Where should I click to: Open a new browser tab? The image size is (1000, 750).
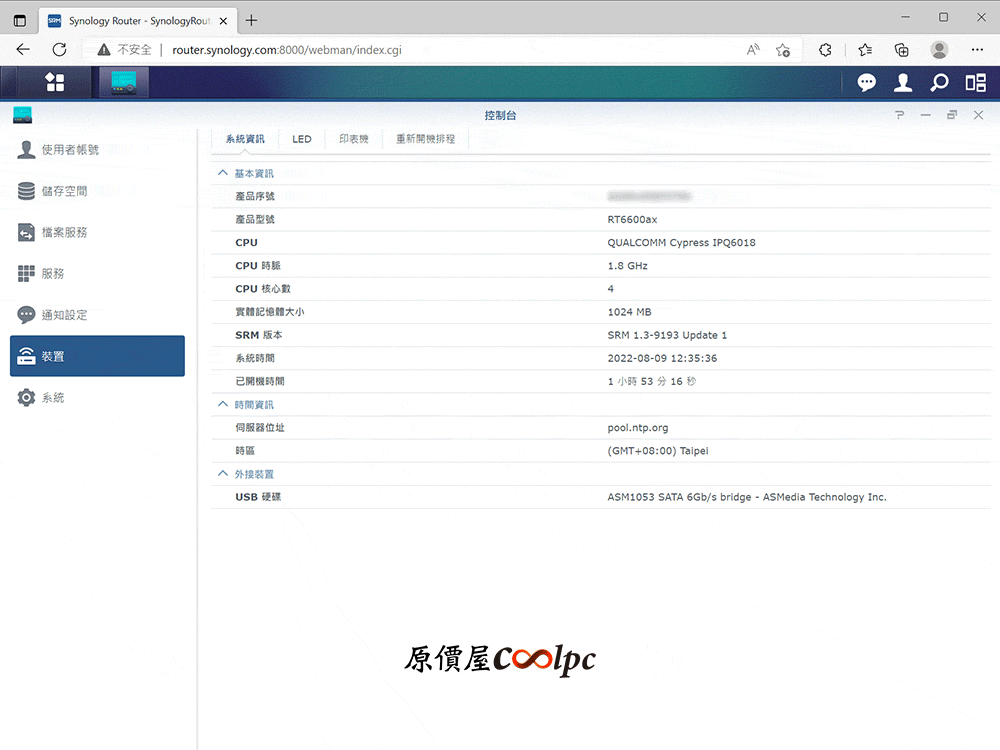pos(251,20)
